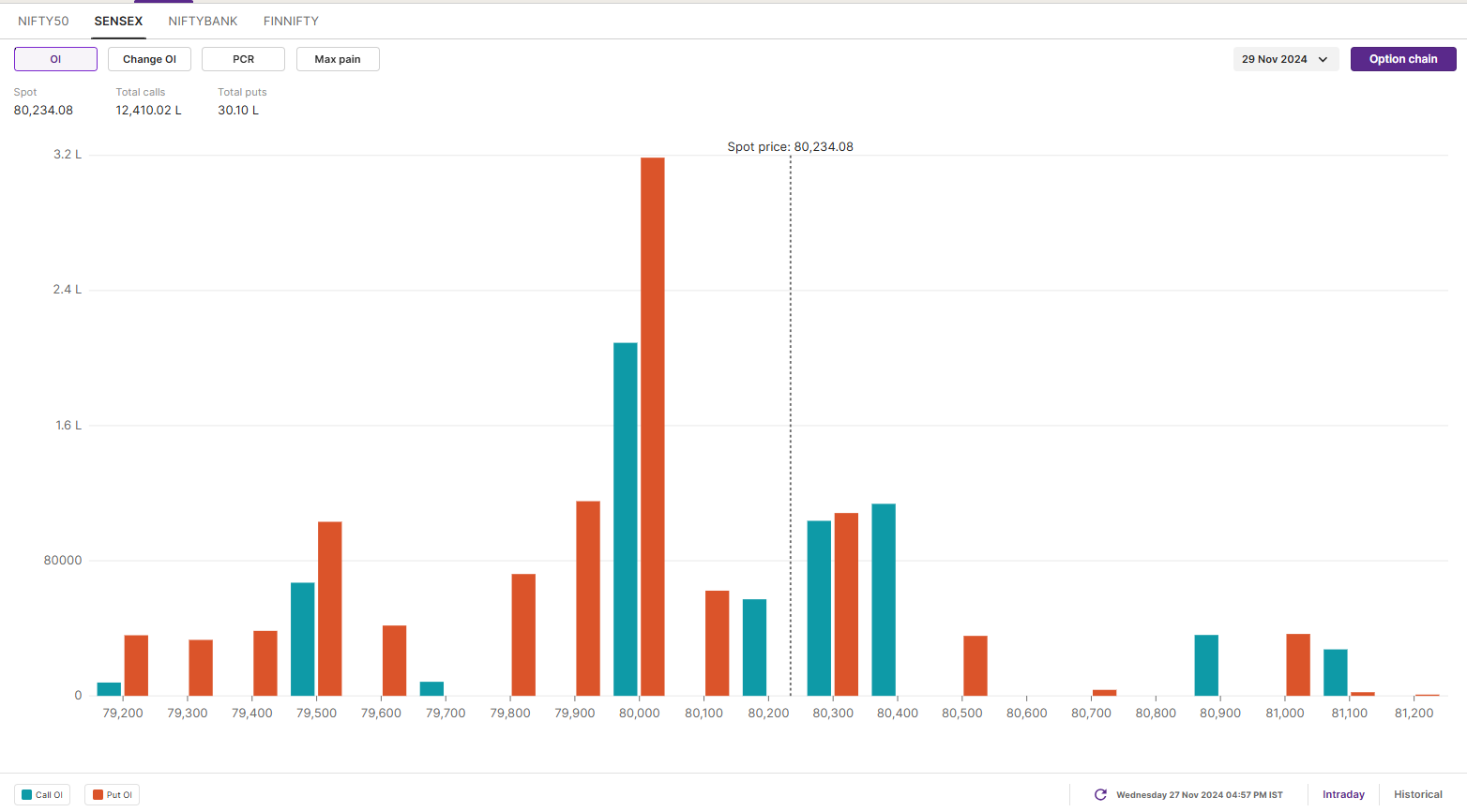Viewport: 1467px width, 812px height.
Task: Click the 81,100 Call OI bar
Action: pyautogui.click(x=1336, y=672)
